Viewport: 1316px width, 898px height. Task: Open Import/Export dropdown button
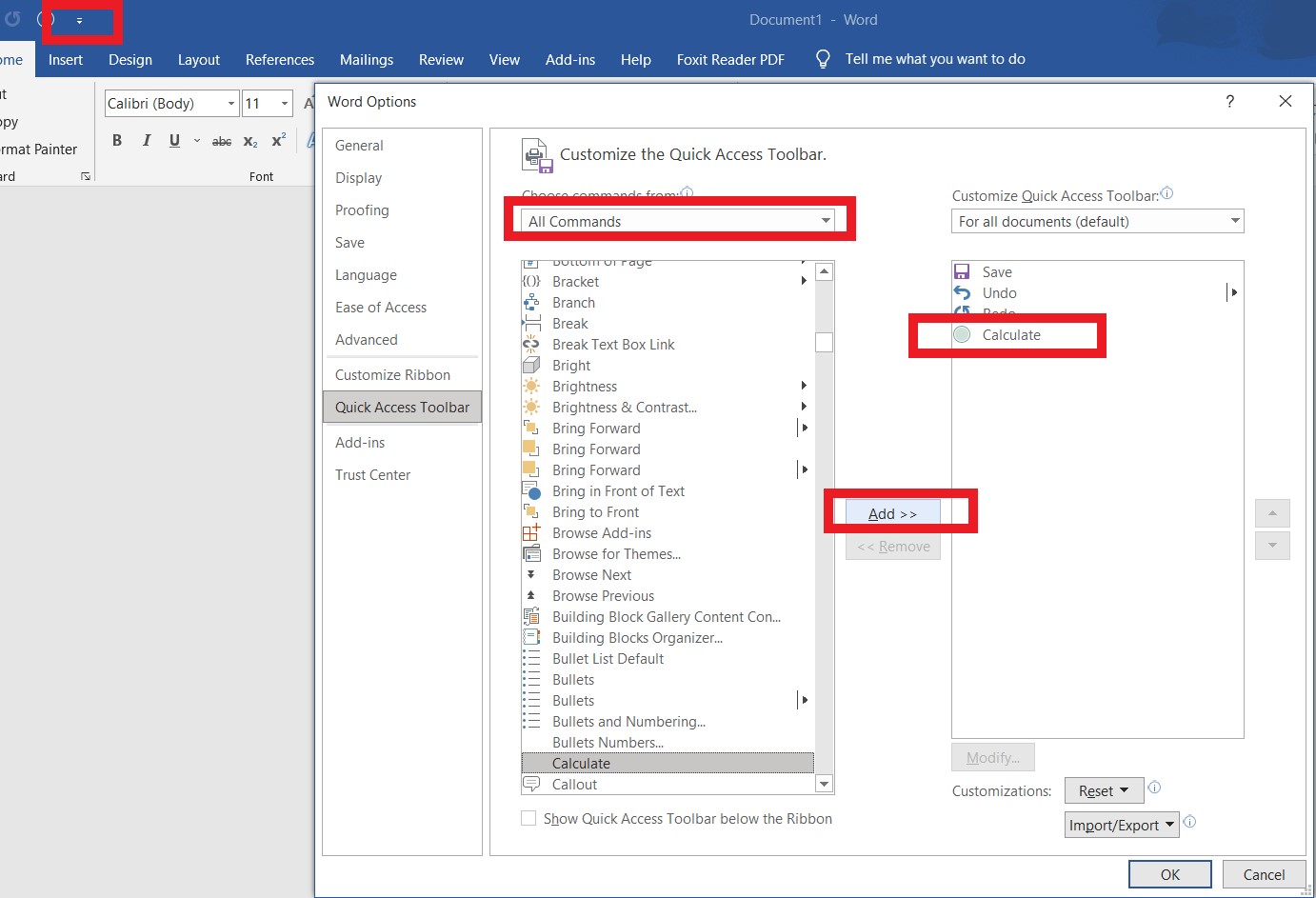coord(1122,825)
